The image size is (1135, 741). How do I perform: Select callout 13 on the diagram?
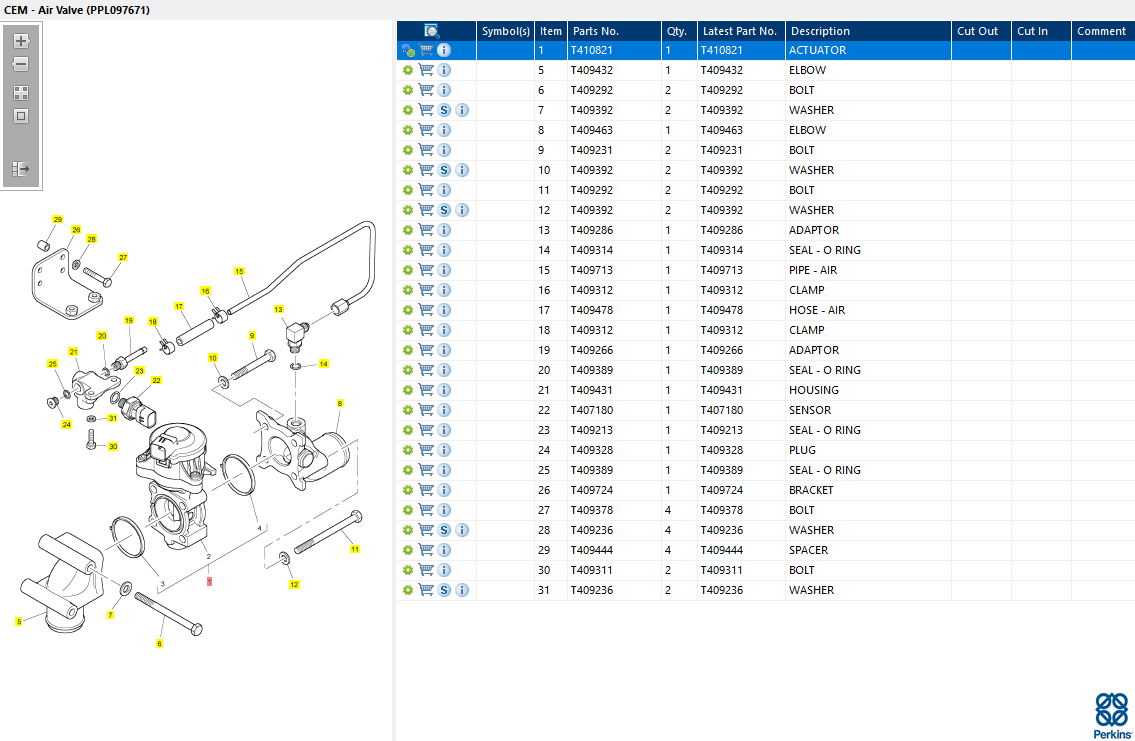click(x=279, y=309)
